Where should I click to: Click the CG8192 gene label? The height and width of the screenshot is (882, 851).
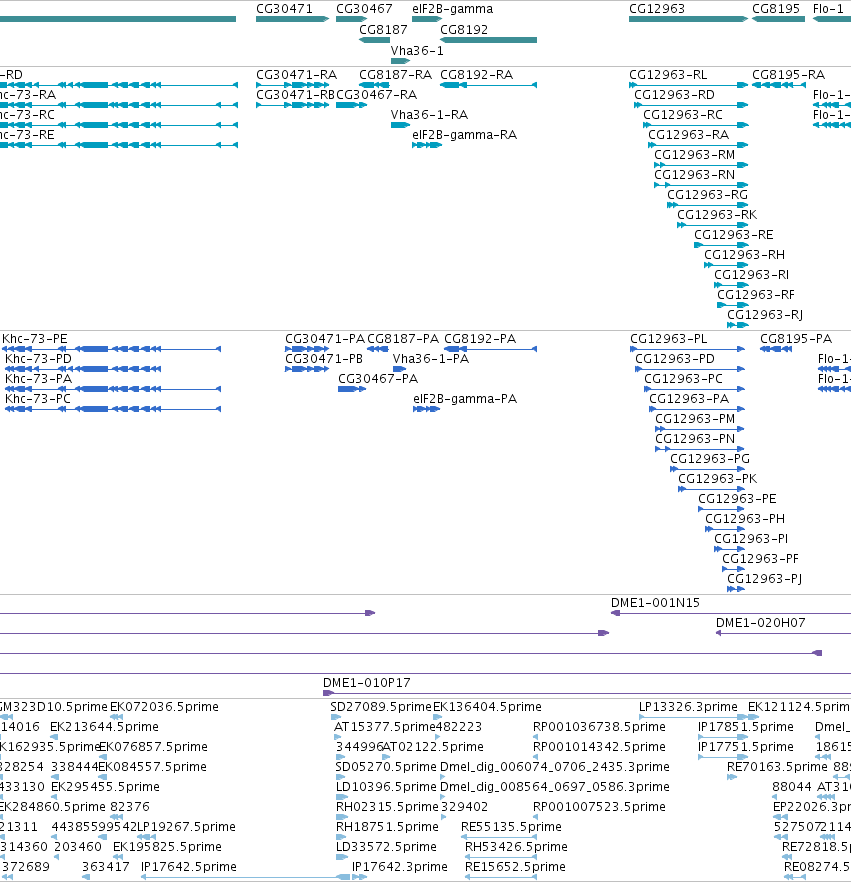click(x=464, y=30)
